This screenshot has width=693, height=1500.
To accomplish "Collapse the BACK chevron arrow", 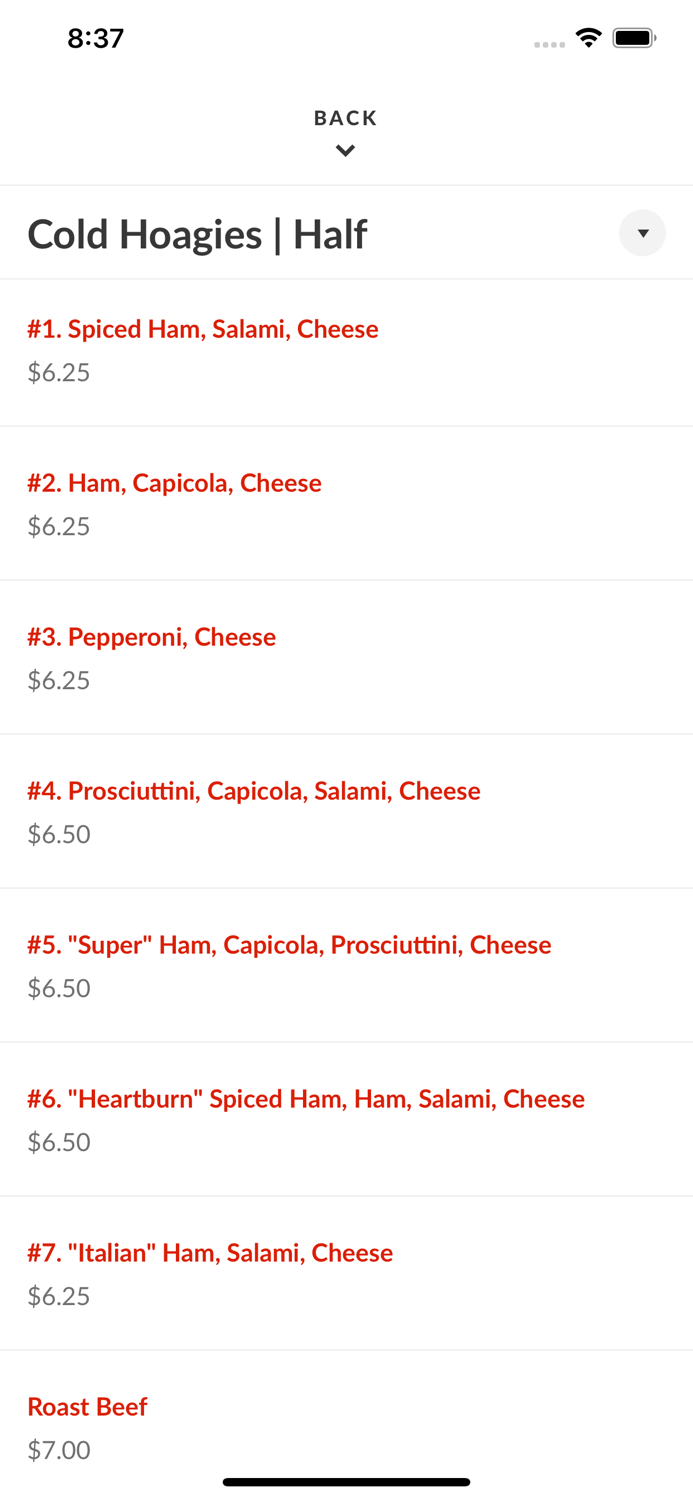I will point(345,151).
